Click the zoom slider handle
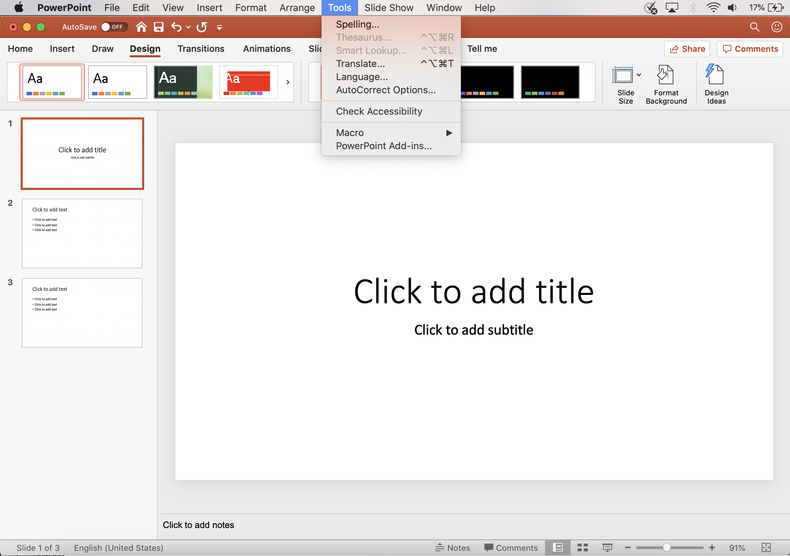The width and height of the screenshot is (790, 556). click(667, 548)
